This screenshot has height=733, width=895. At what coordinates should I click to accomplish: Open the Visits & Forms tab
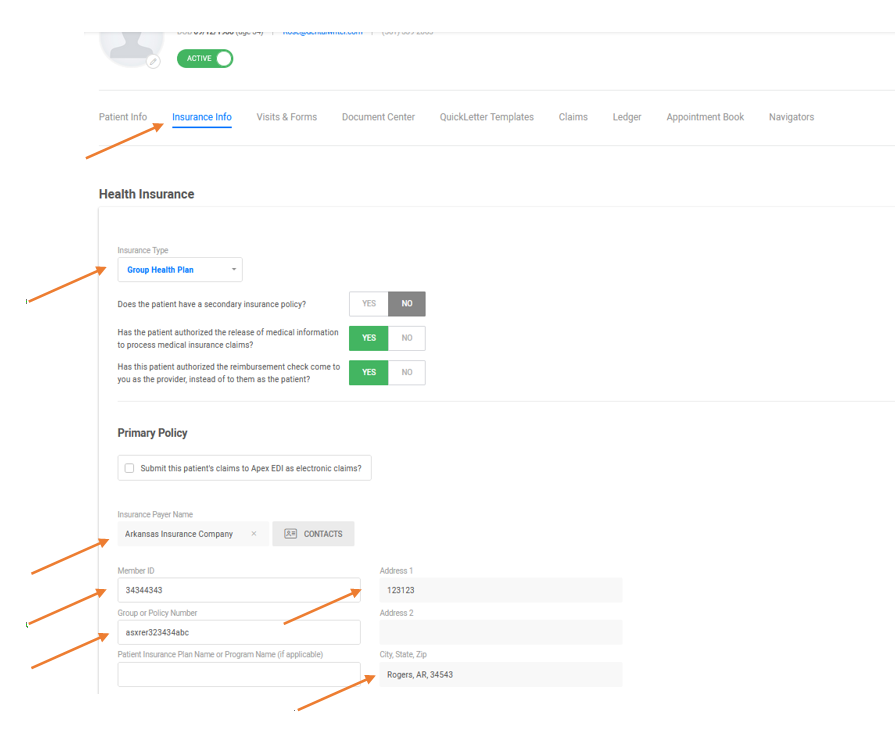pos(286,117)
